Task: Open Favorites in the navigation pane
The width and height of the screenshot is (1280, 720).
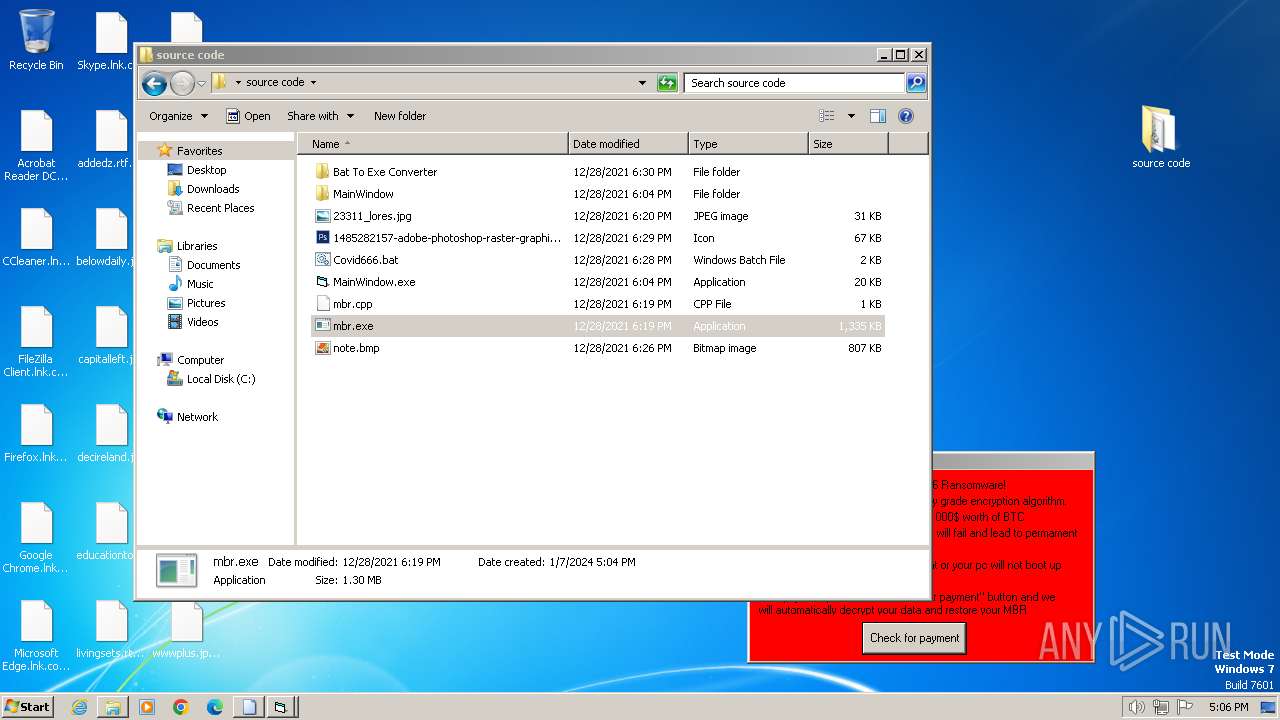Action: [x=199, y=151]
